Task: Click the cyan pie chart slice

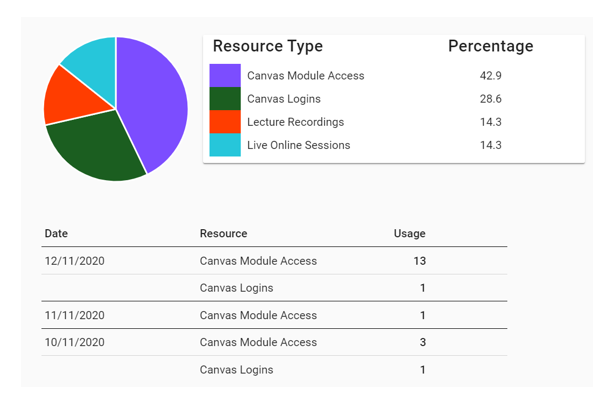Action: (x=92, y=58)
